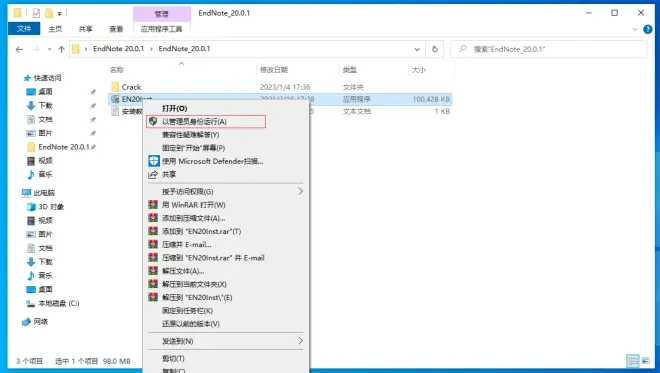Go up one folder level
Image resolution: width=660 pixels, height=373 pixels.
61,49
